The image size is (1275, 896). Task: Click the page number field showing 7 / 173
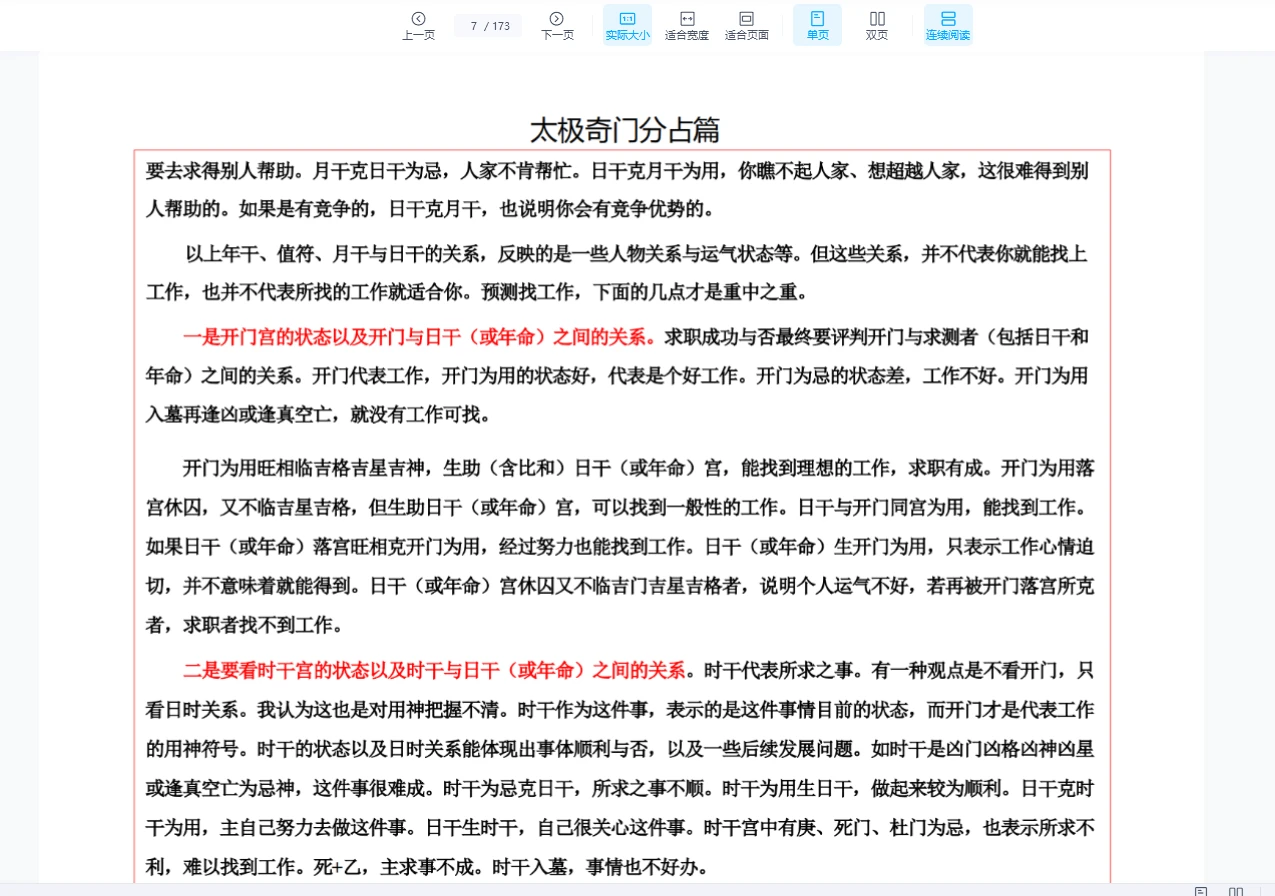coord(487,24)
